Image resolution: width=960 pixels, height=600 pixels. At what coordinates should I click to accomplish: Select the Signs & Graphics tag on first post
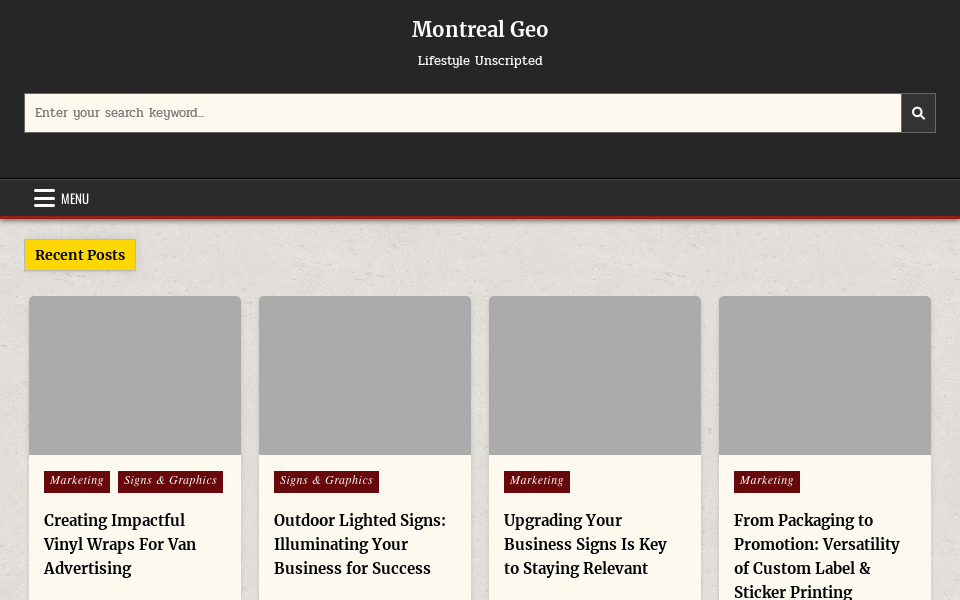click(170, 481)
